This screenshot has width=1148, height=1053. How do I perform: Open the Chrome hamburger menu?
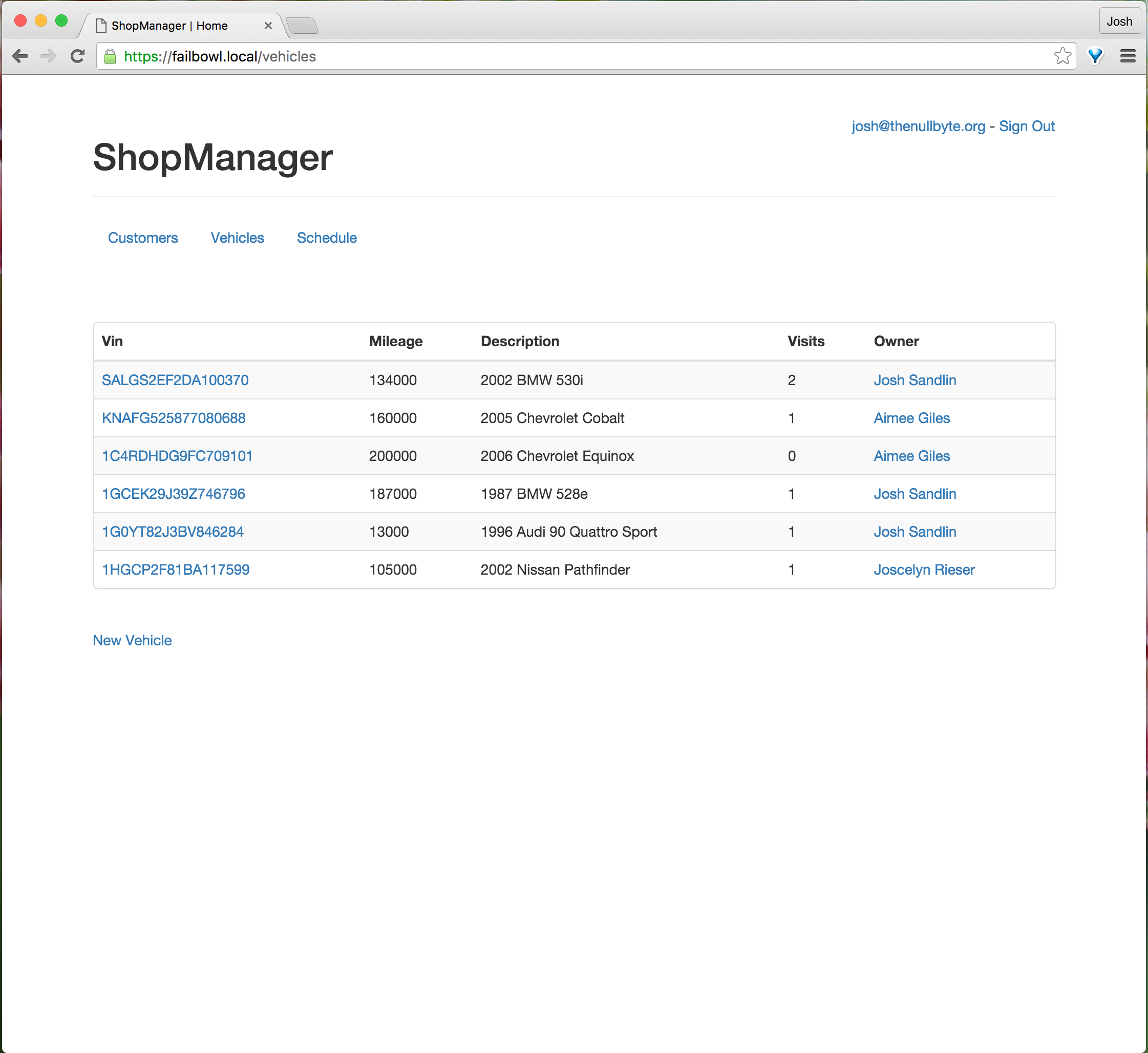(1128, 56)
